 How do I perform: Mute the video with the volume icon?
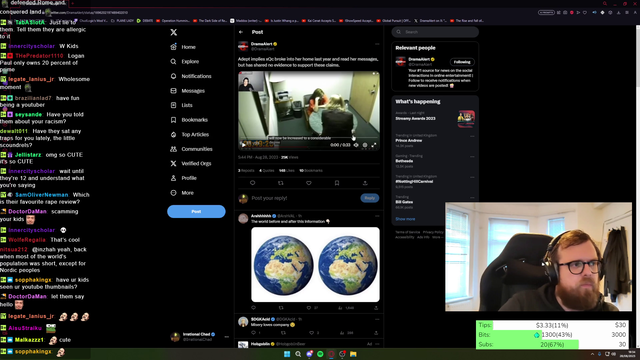(356, 145)
